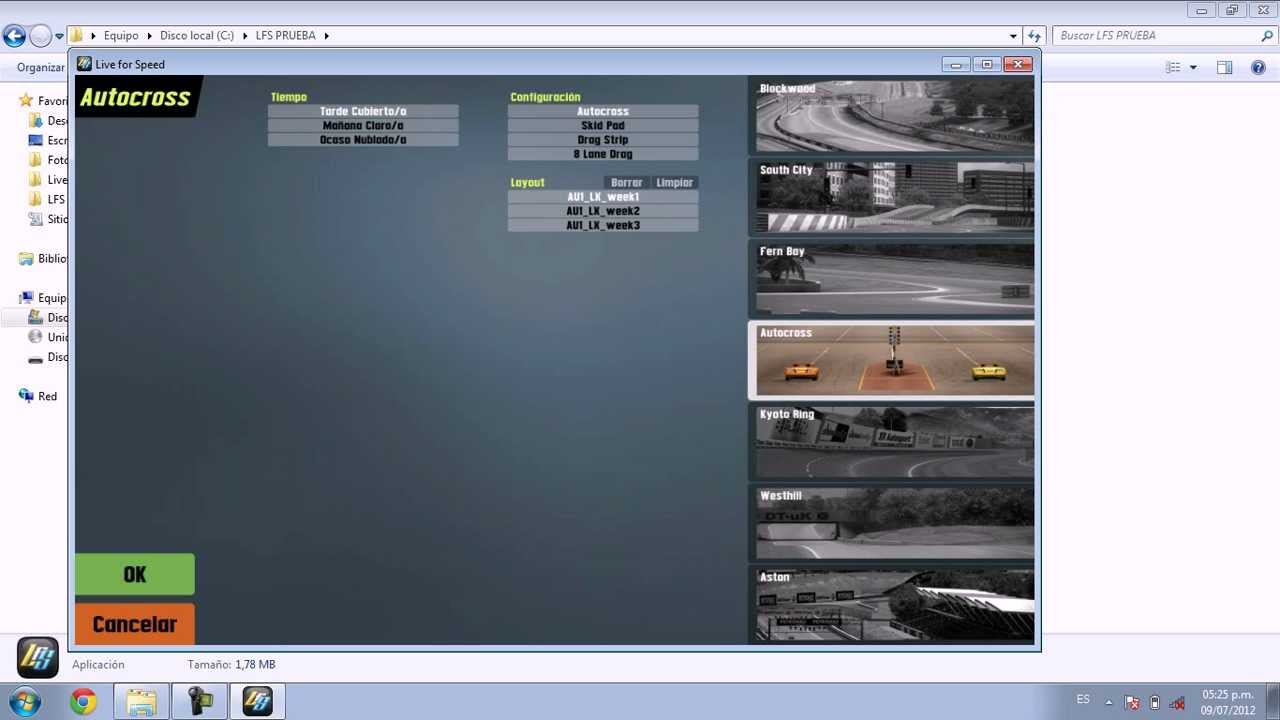Choose the Drag Strip configuration
The width and height of the screenshot is (1280, 720).
[x=603, y=140]
